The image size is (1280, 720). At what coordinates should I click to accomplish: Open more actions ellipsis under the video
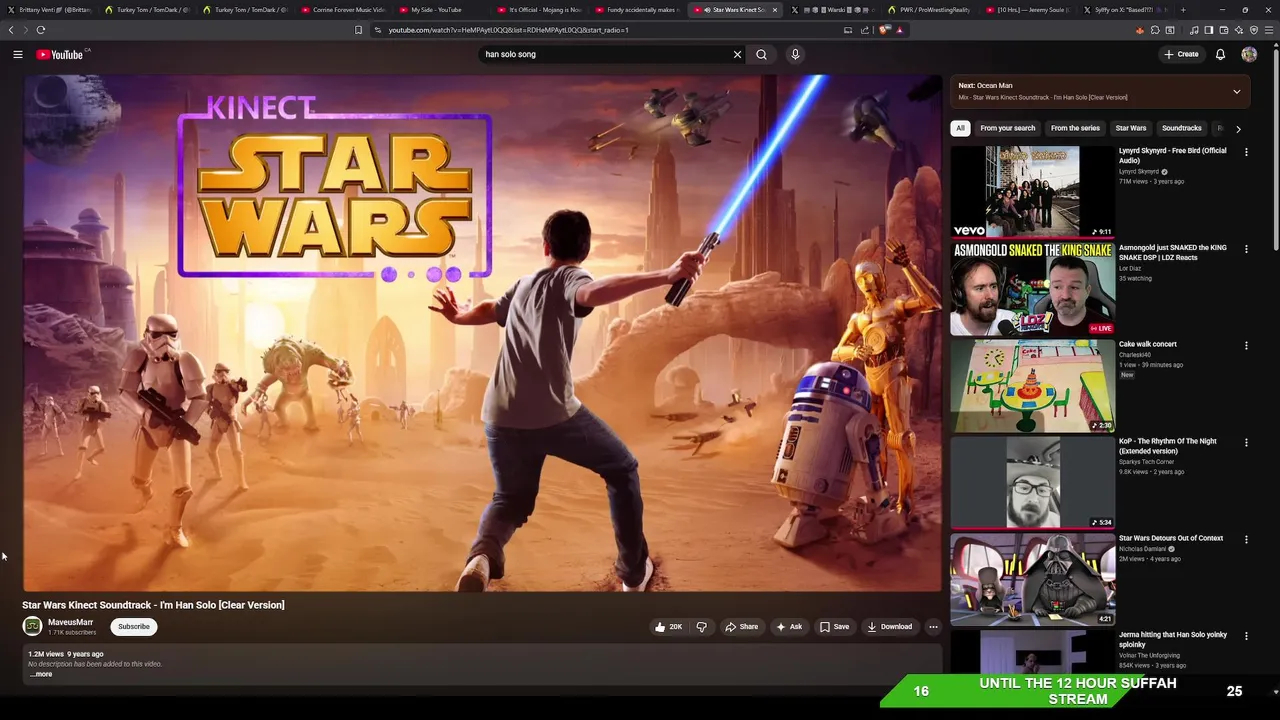(933, 627)
